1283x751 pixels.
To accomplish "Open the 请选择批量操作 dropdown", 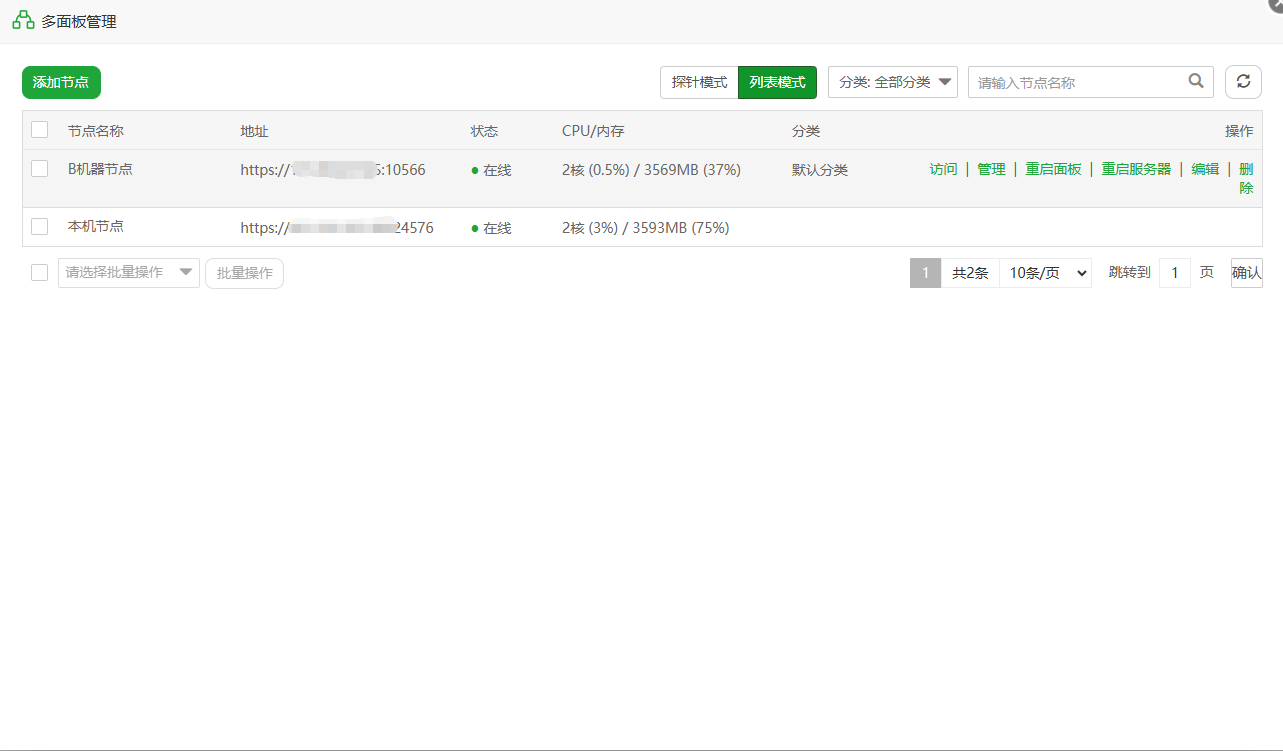I will pos(128,272).
